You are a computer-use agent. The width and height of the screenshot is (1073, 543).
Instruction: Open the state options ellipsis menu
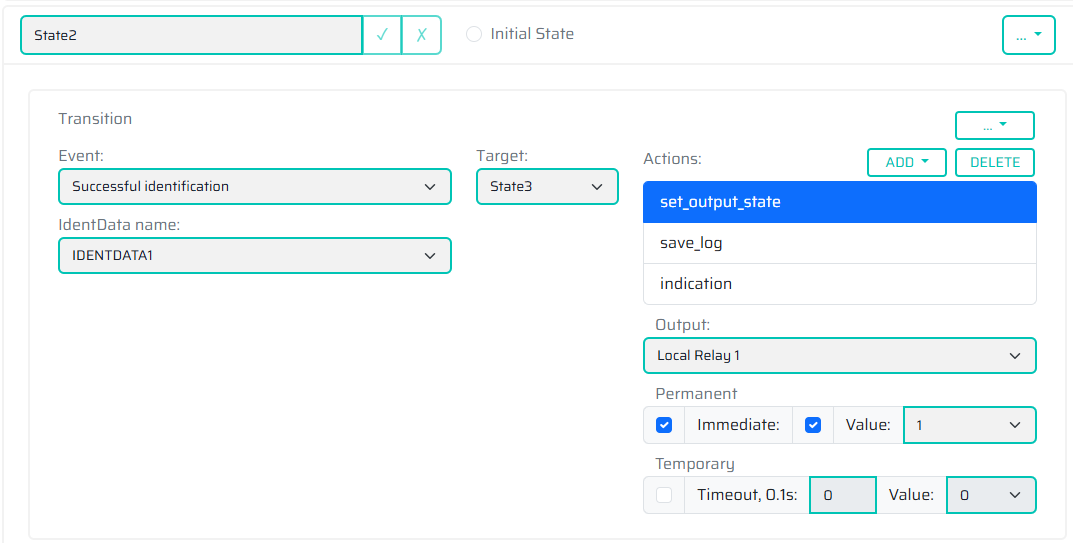1029,35
